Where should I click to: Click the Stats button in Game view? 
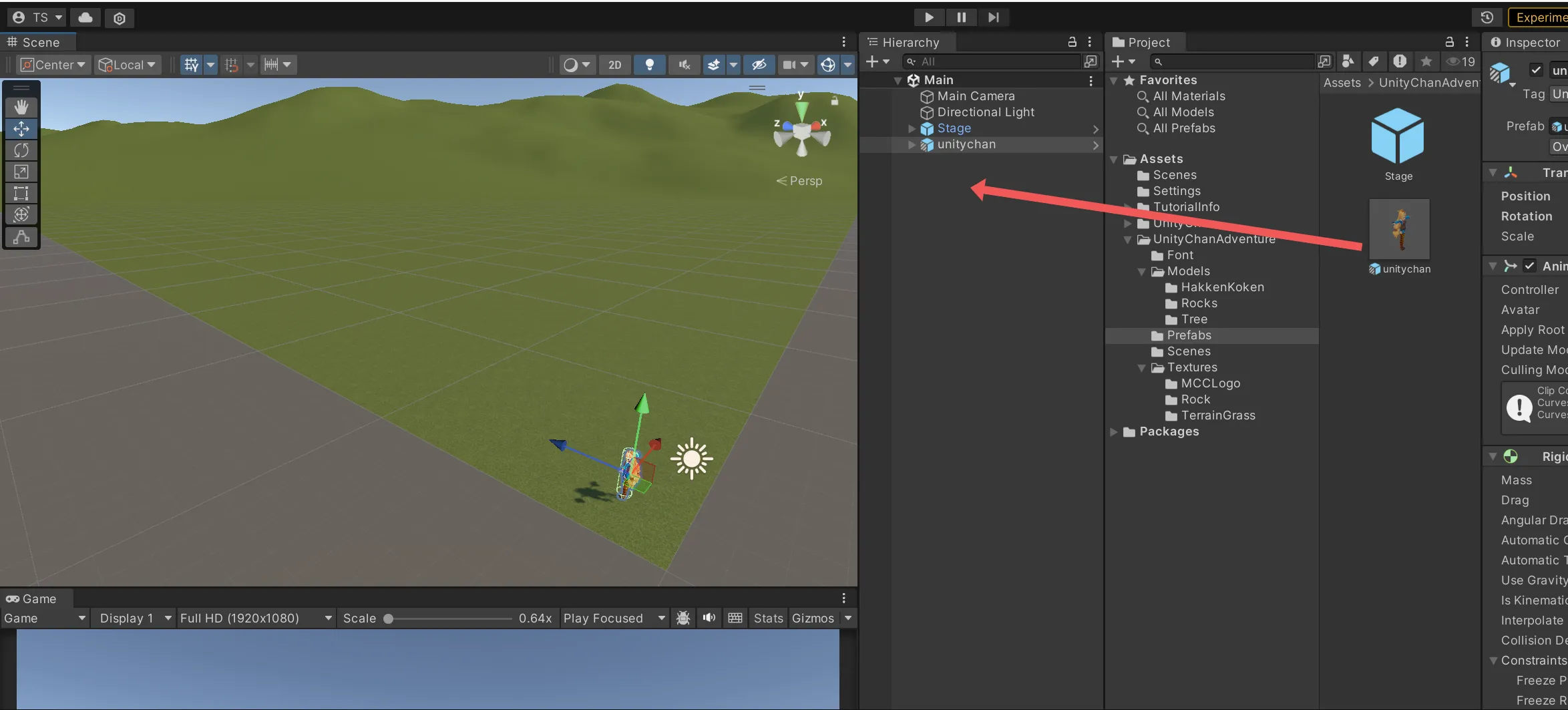768,618
